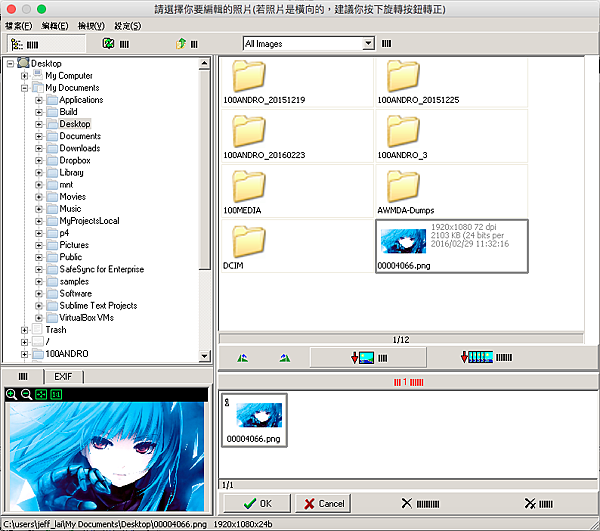600x531 pixels.
Task: Expand the VirtualBox VMs folder node
Action: pos(39,318)
